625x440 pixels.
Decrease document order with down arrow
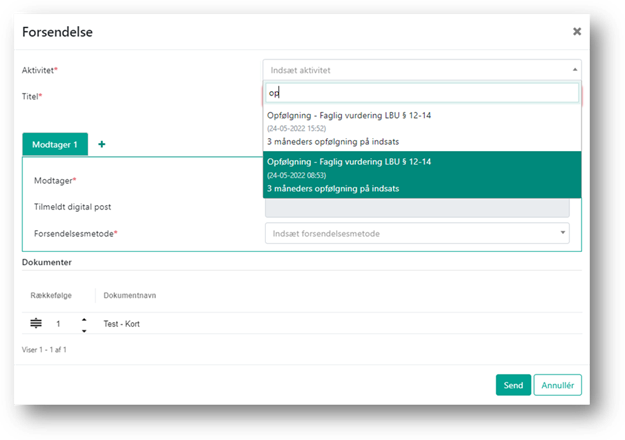coord(83,330)
